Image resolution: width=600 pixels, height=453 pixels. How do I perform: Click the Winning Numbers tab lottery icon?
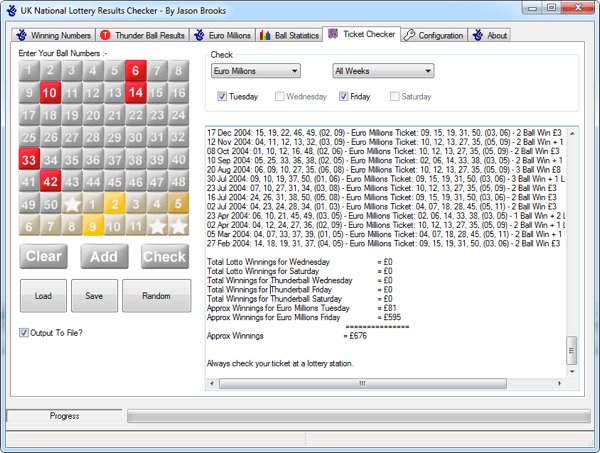[x=21, y=35]
